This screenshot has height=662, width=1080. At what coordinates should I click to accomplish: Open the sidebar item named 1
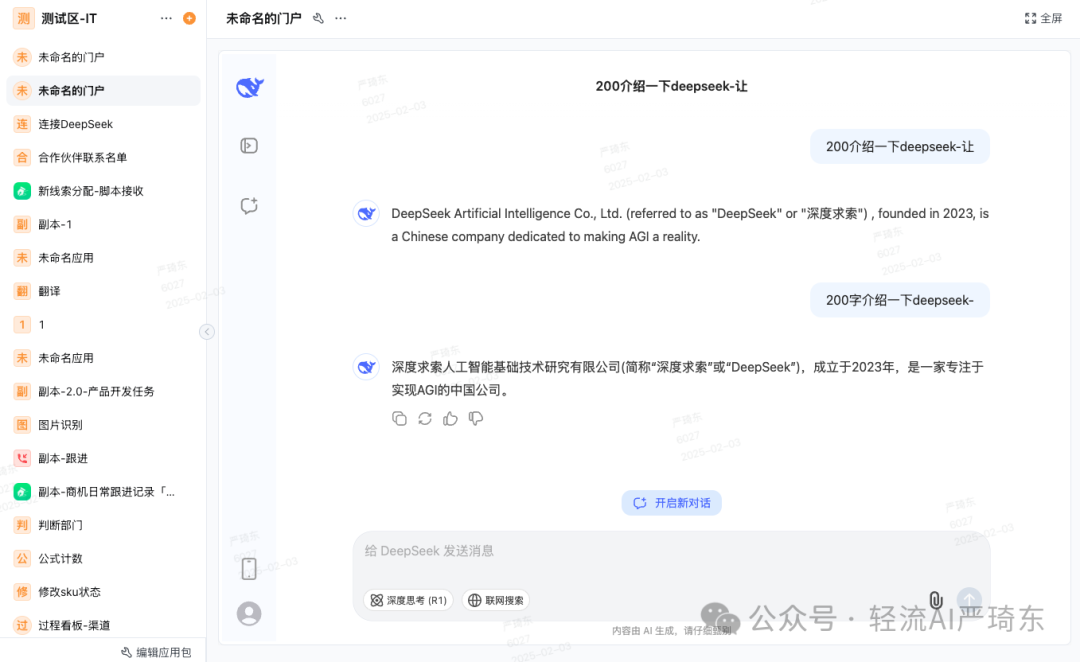click(x=103, y=324)
